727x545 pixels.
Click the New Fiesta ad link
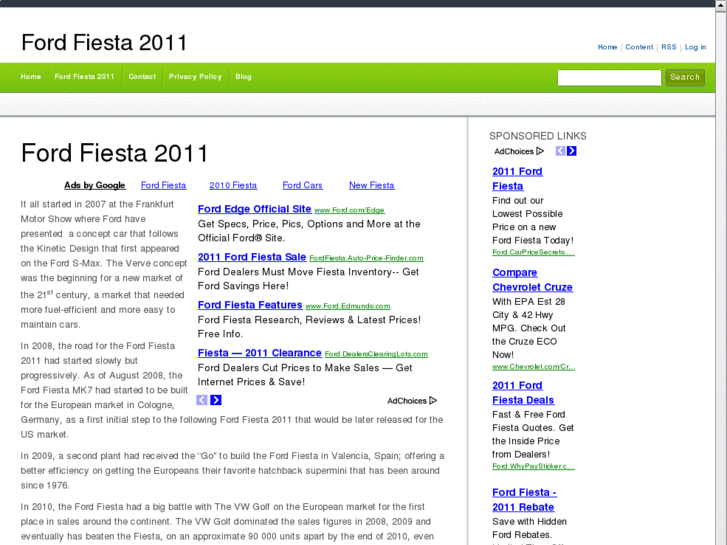tap(372, 185)
